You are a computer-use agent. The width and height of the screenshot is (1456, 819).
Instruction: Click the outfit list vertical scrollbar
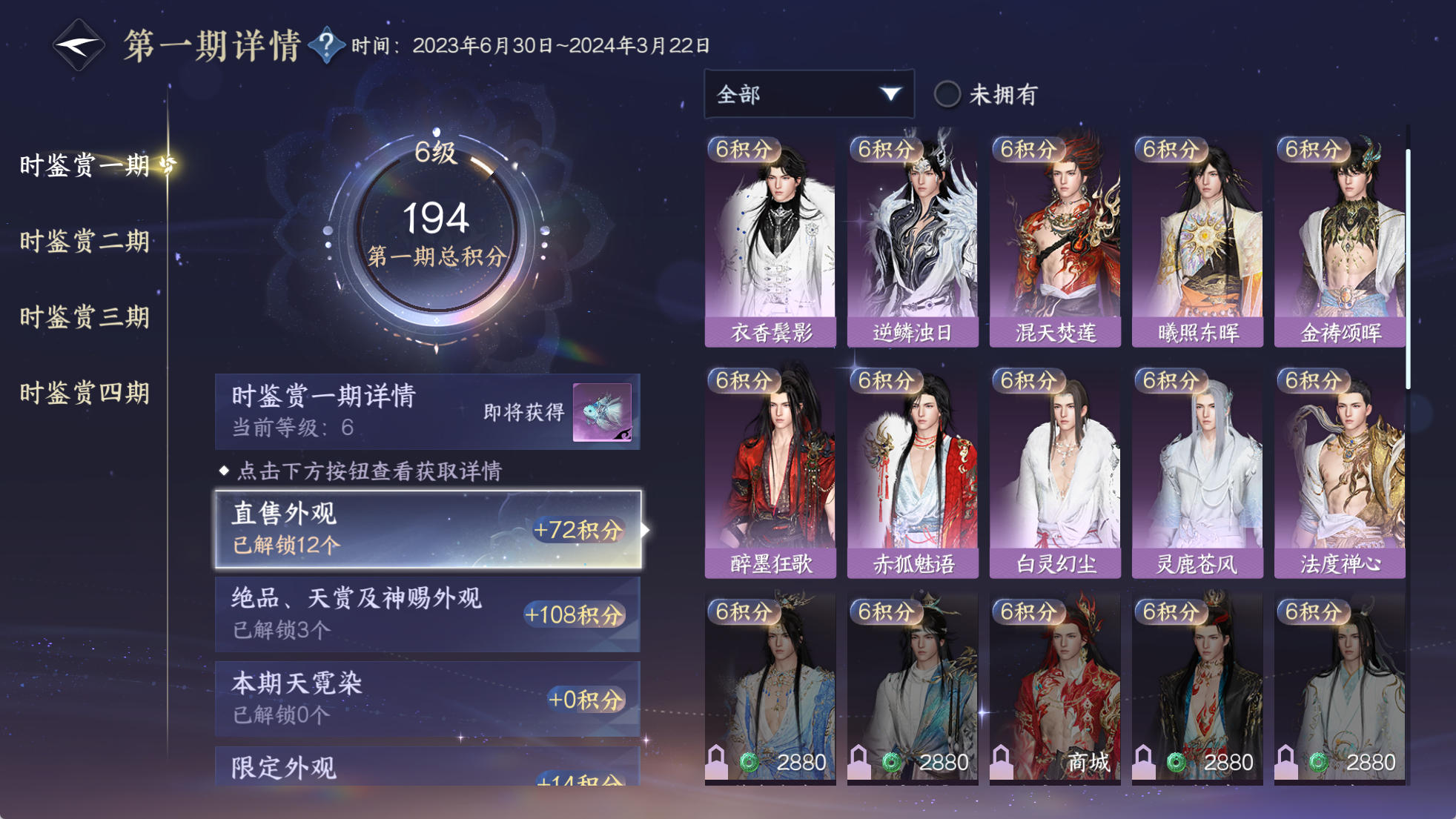tap(1408, 268)
